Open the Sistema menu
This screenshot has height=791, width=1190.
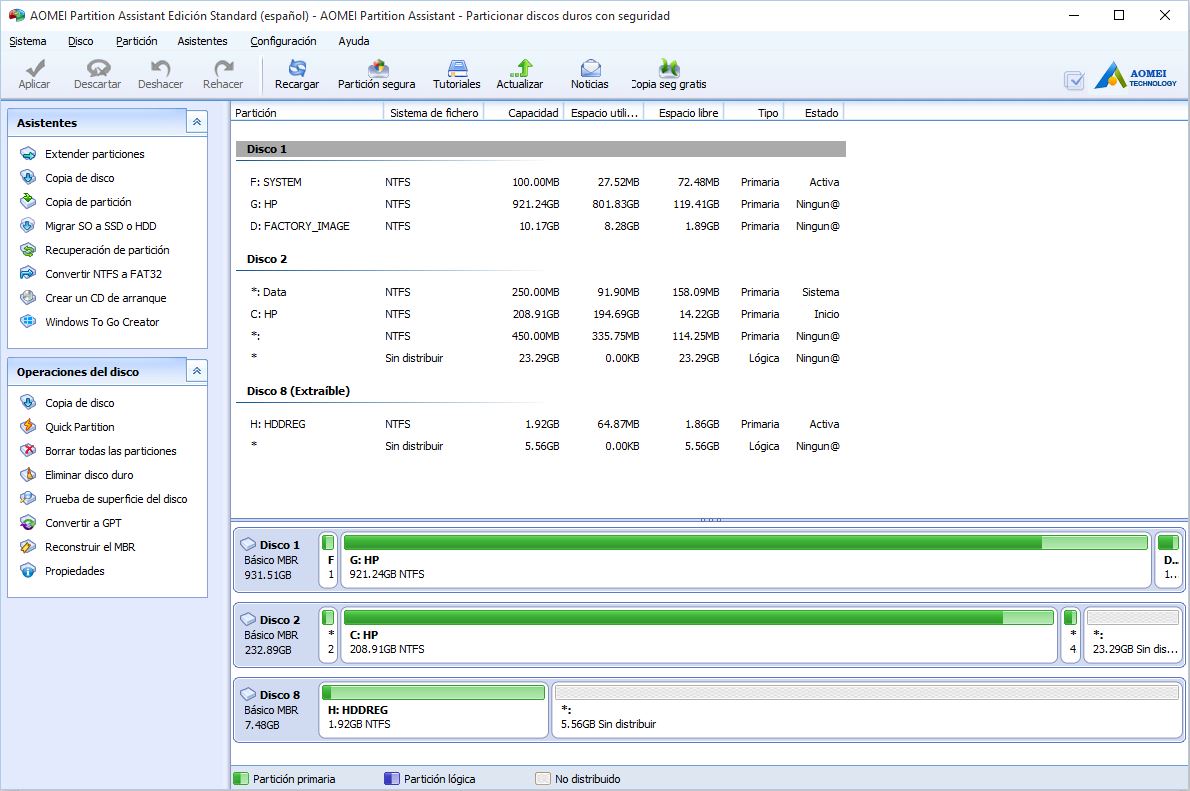(x=27, y=41)
